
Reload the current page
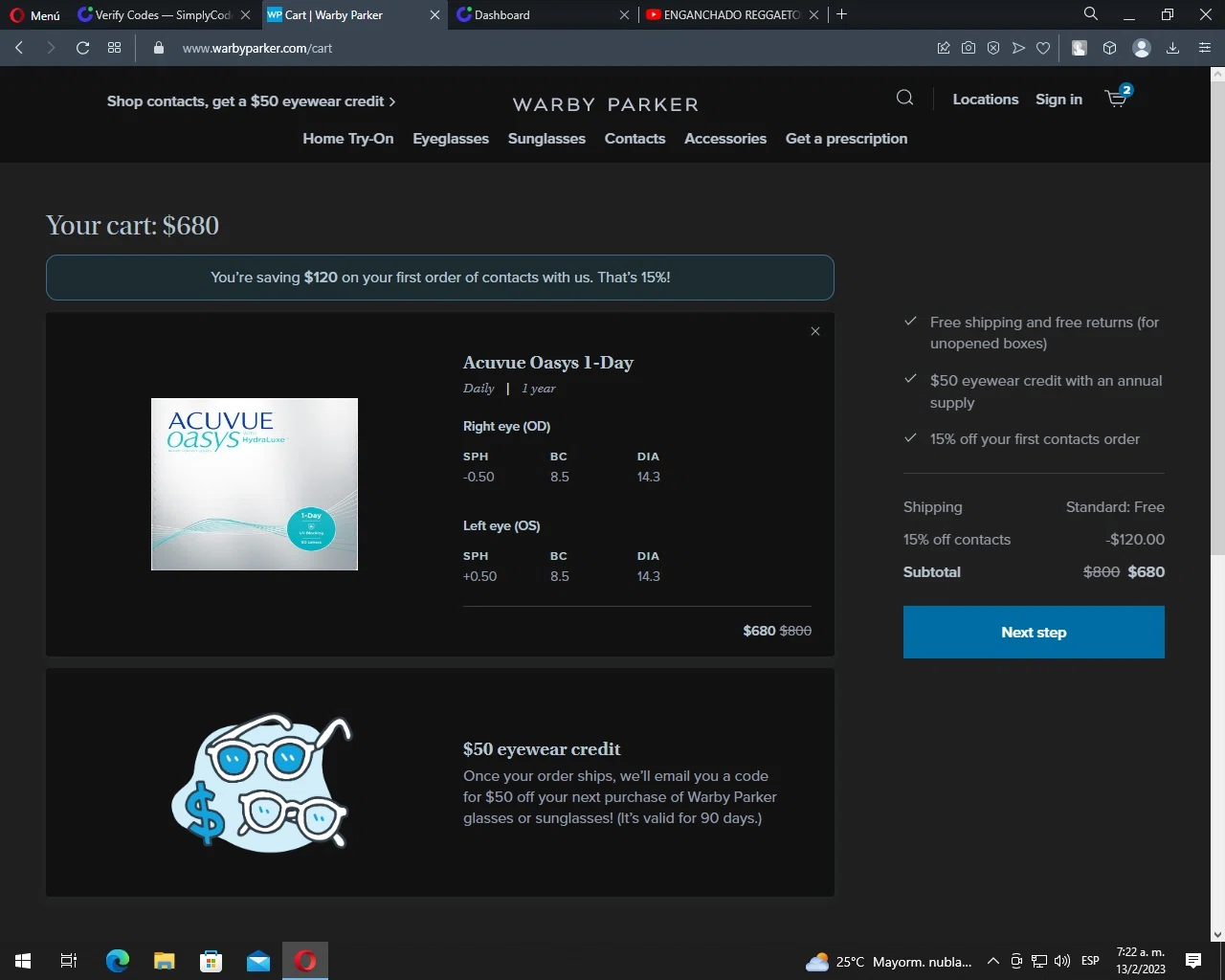pos(83,48)
